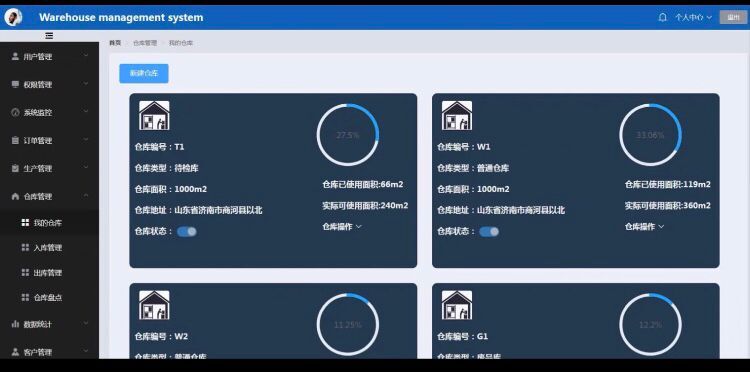
Task: Open 入库管理 in sidebar
Action: [x=49, y=248]
